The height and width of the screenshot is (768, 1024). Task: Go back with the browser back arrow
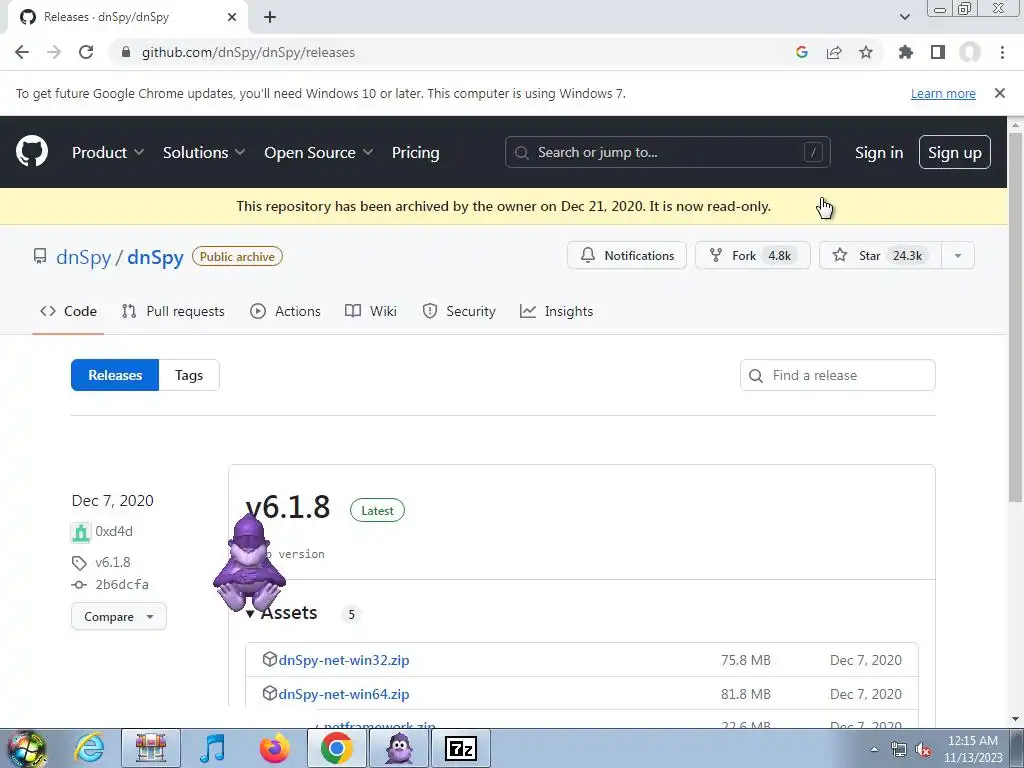(x=22, y=52)
